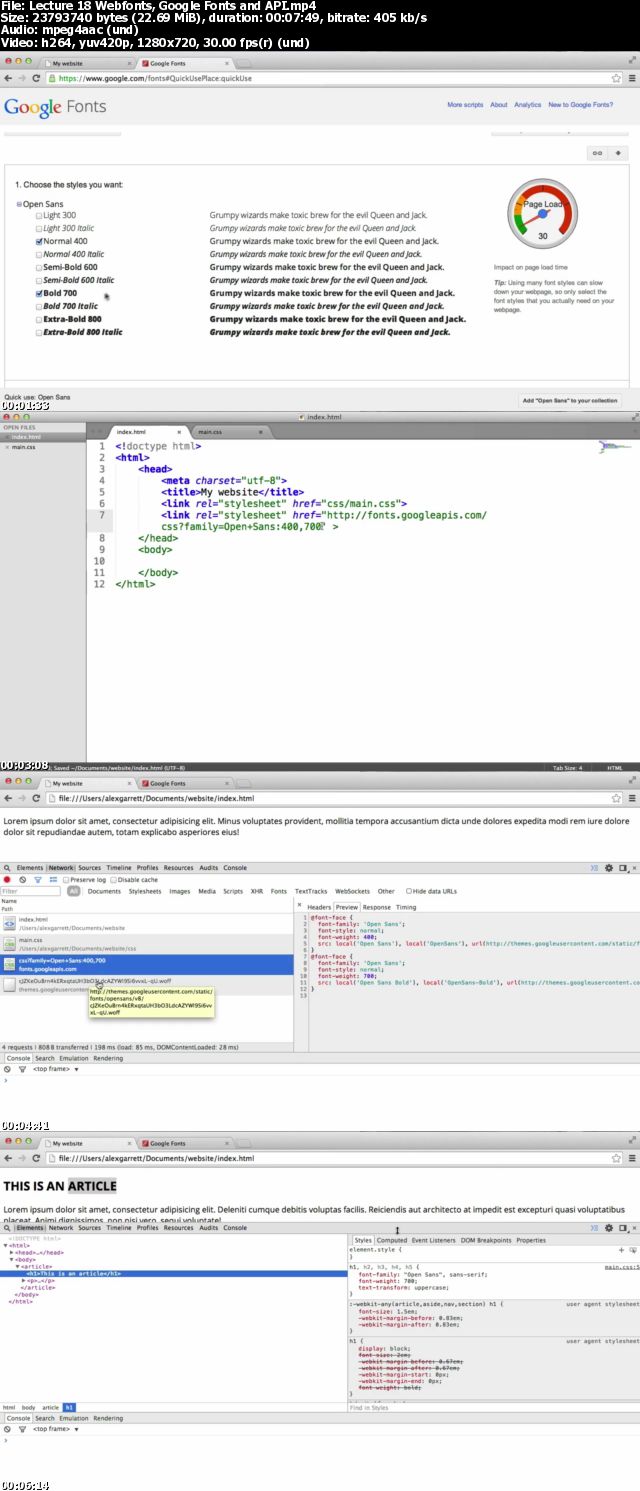Click the red record network log icon
Image resolution: width=640 pixels, height=1491 pixels.
[8, 880]
